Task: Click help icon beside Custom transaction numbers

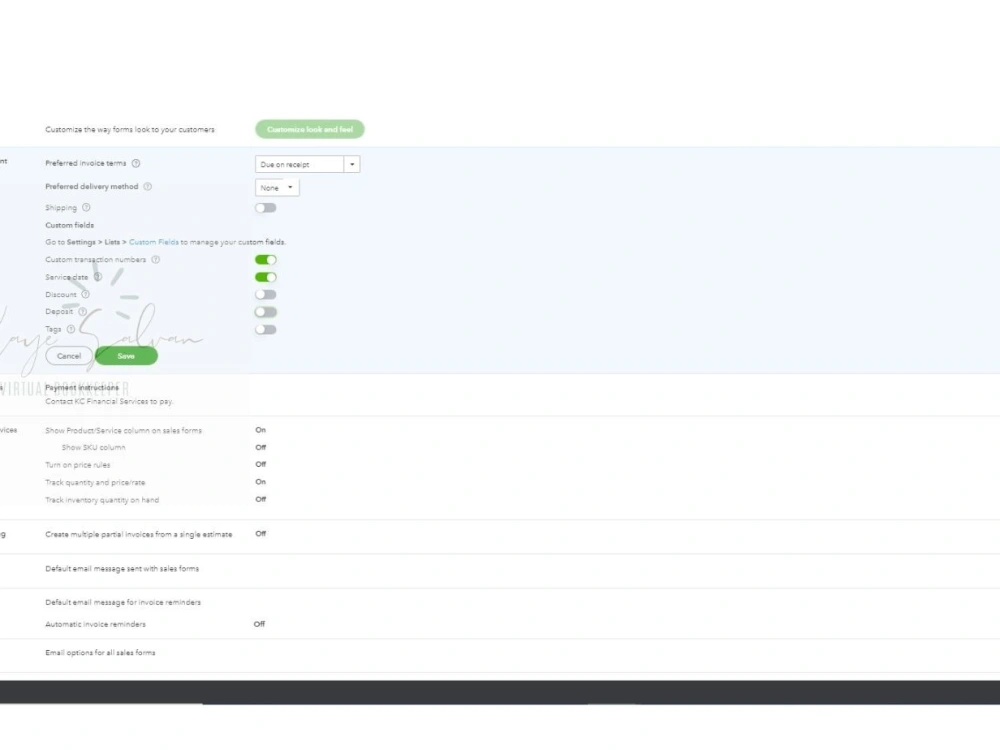Action: point(156,260)
